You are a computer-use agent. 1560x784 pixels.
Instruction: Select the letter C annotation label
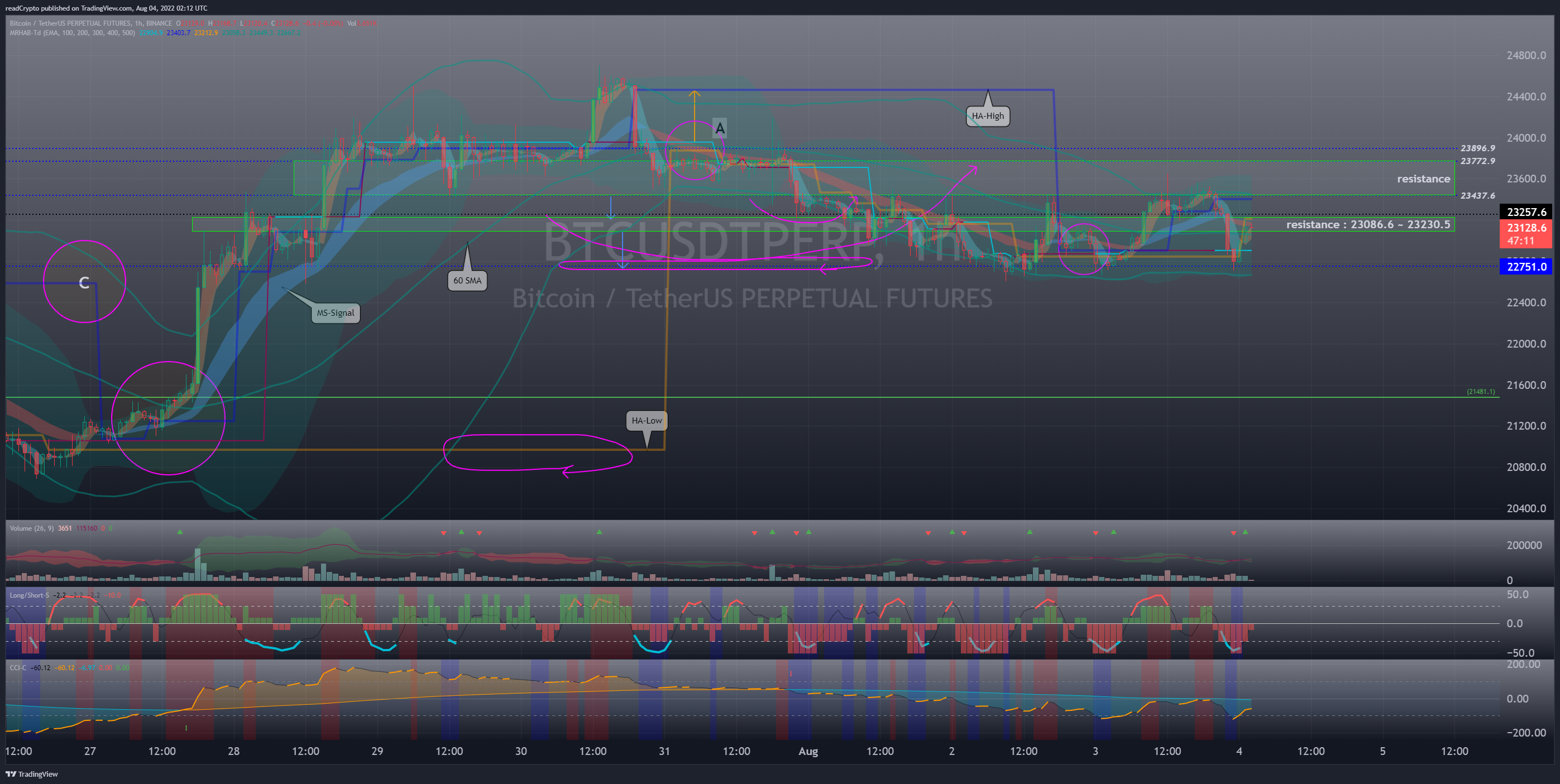[x=84, y=283]
